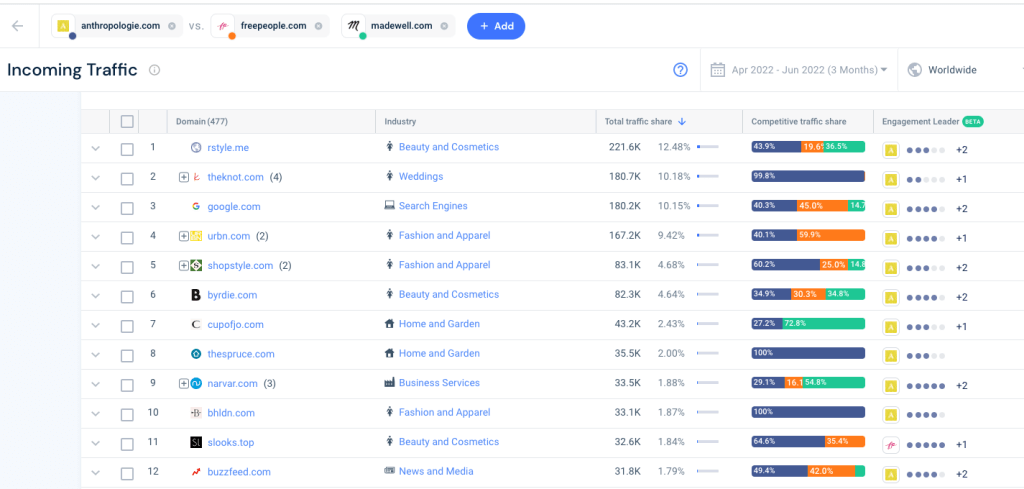Remove freepeople.com from comparison
Screen dimensions: 1024x489
pos(318,26)
